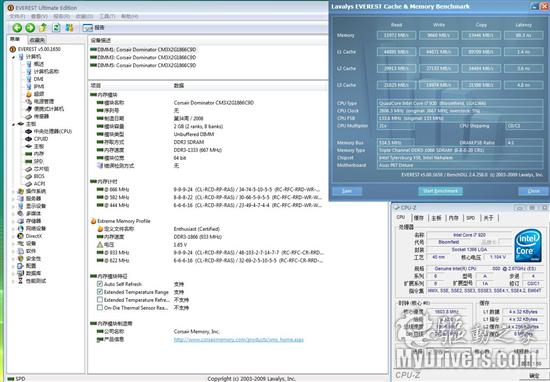
Task: Open the 计算机名称 tree item
Action: point(46,72)
